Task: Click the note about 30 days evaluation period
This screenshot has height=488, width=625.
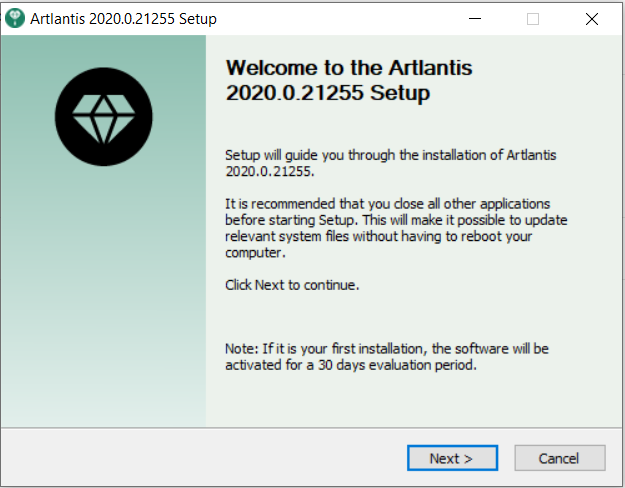Action: (x=387, y=357)
